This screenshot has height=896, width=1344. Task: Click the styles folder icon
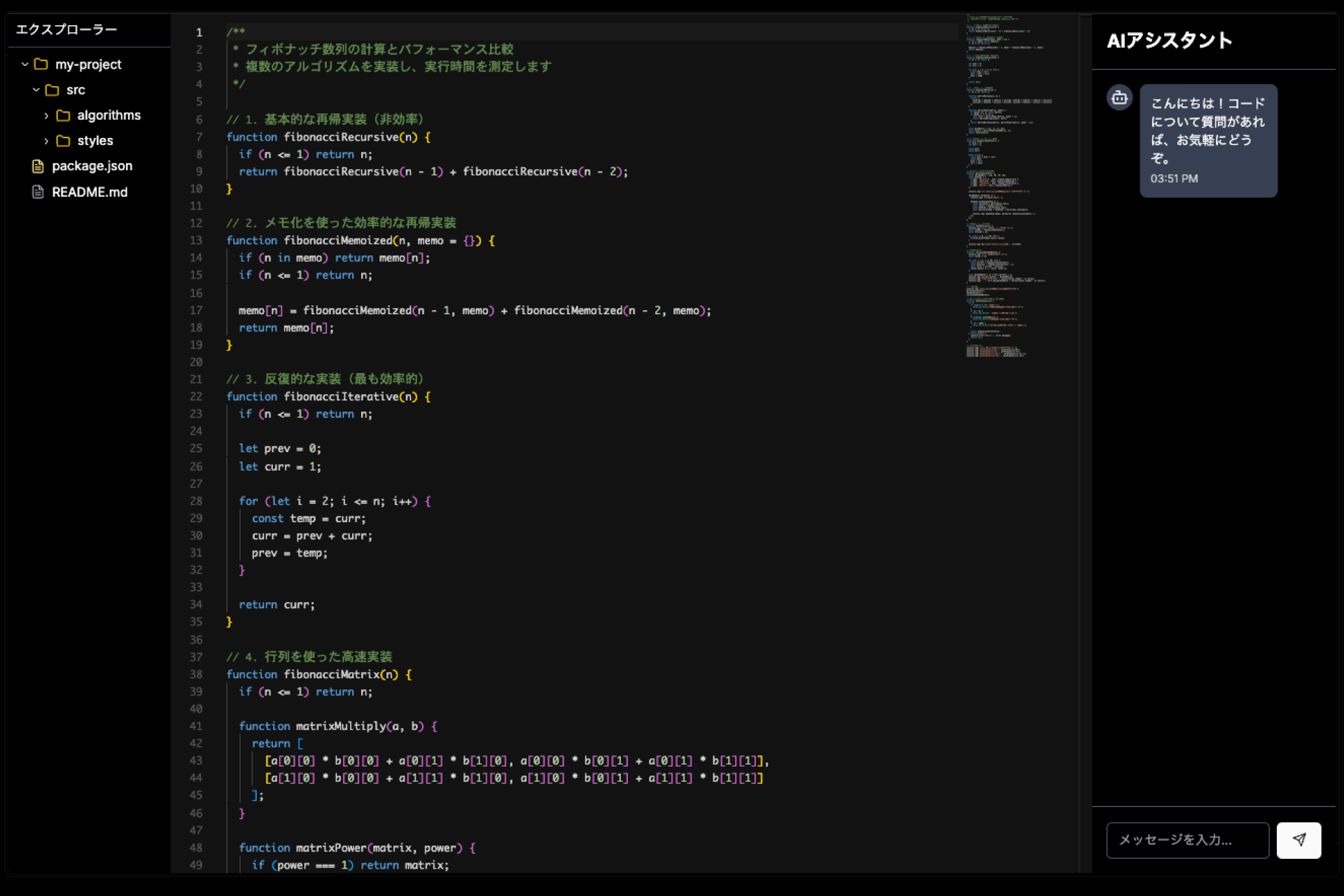(63, 141)
